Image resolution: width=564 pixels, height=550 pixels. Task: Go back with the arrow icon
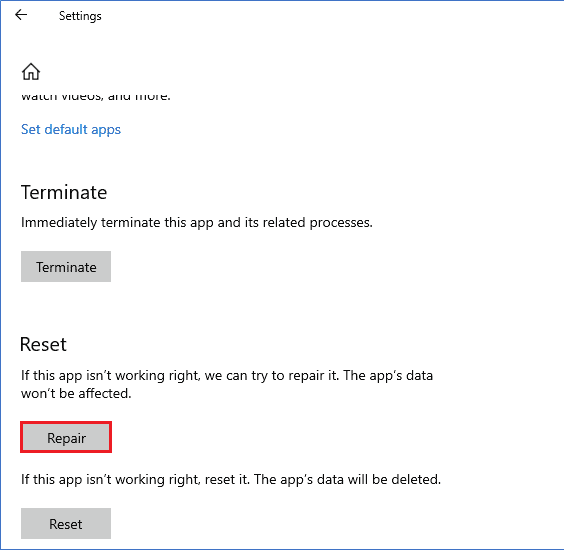21,15
